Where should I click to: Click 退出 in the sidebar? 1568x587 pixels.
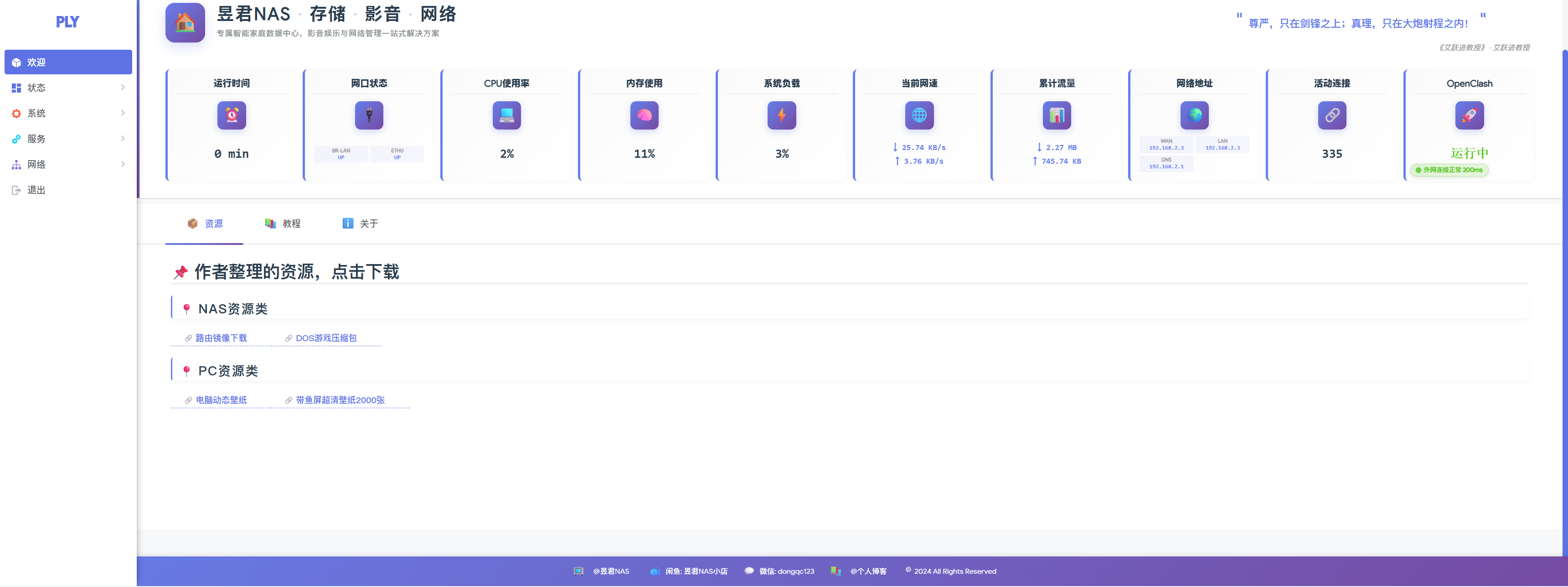(x=36, y=190)
